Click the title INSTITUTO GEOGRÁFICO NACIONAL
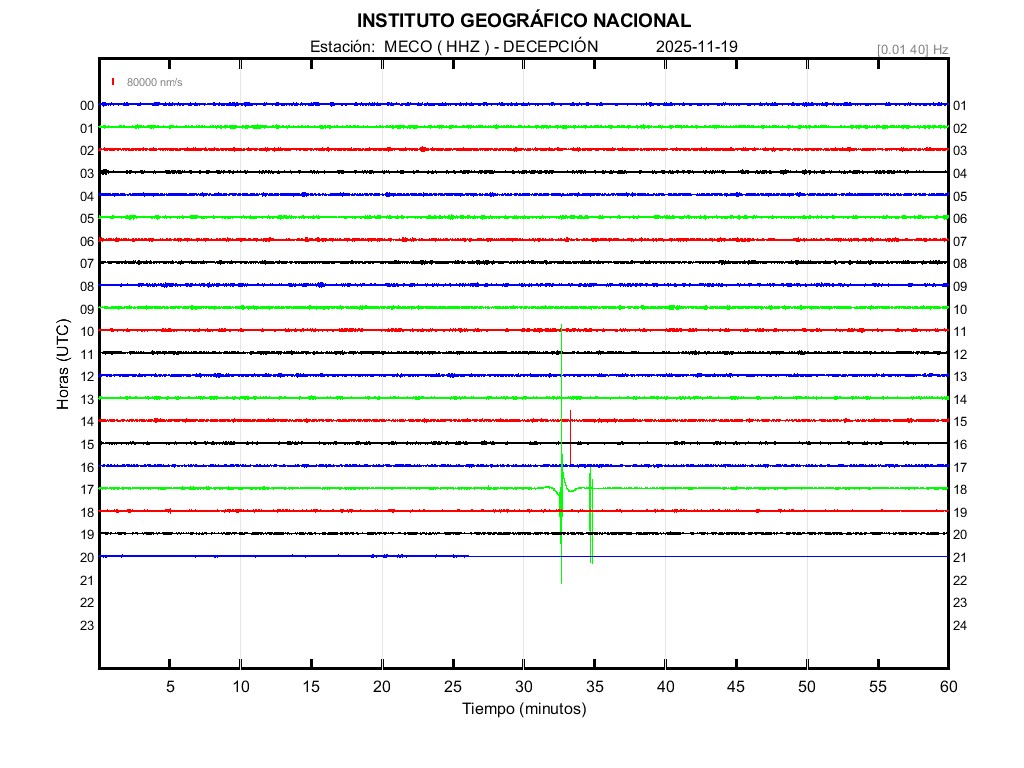This screenshot has width=1024, height=768. point(523,21)
